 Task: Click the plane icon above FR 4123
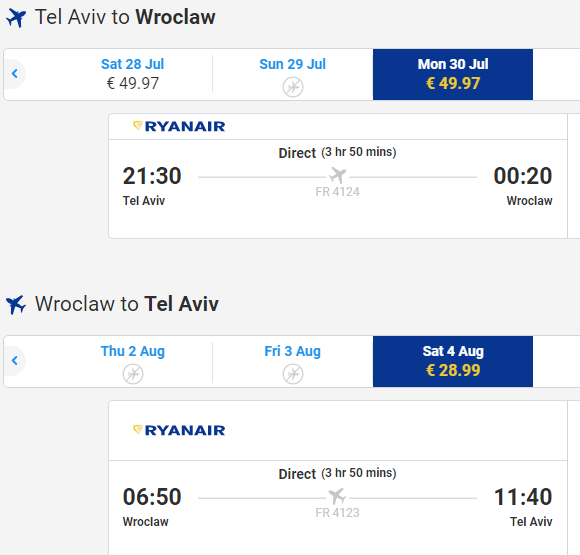(337, 496)
